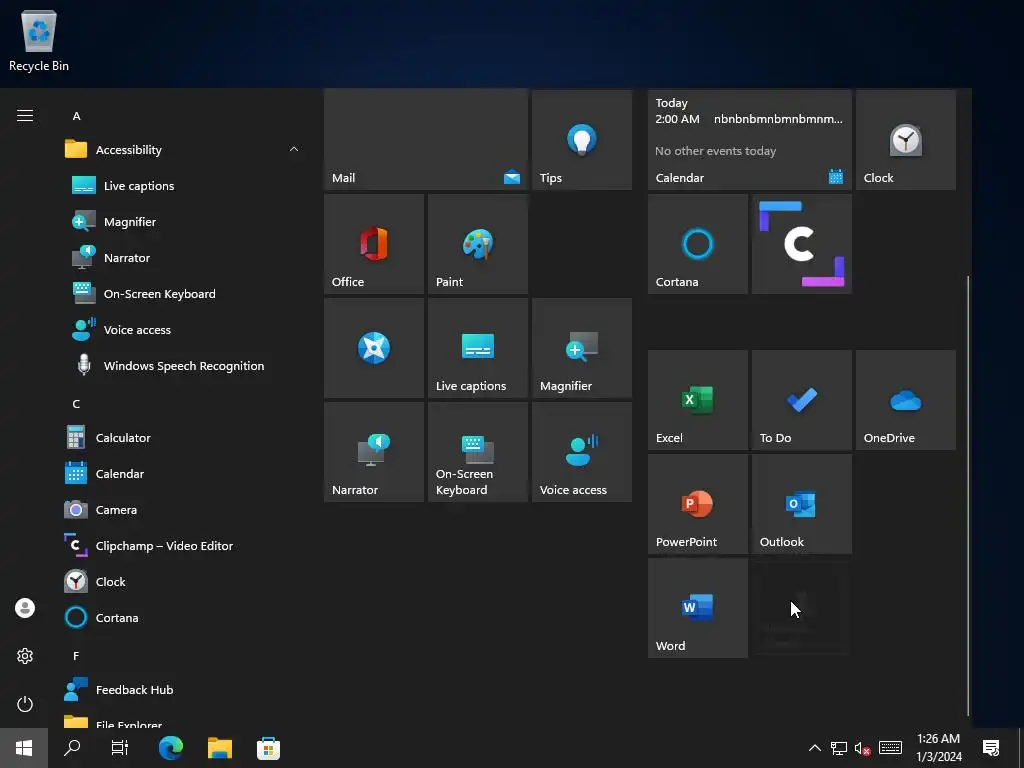Viewport: 1024px width, 768px height.
Task: Launch the Live captions tile
Action: pos(478,348)
